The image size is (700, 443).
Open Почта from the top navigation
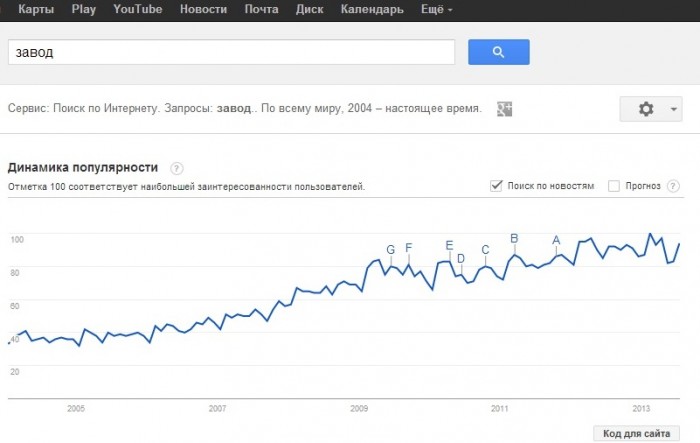262,10
